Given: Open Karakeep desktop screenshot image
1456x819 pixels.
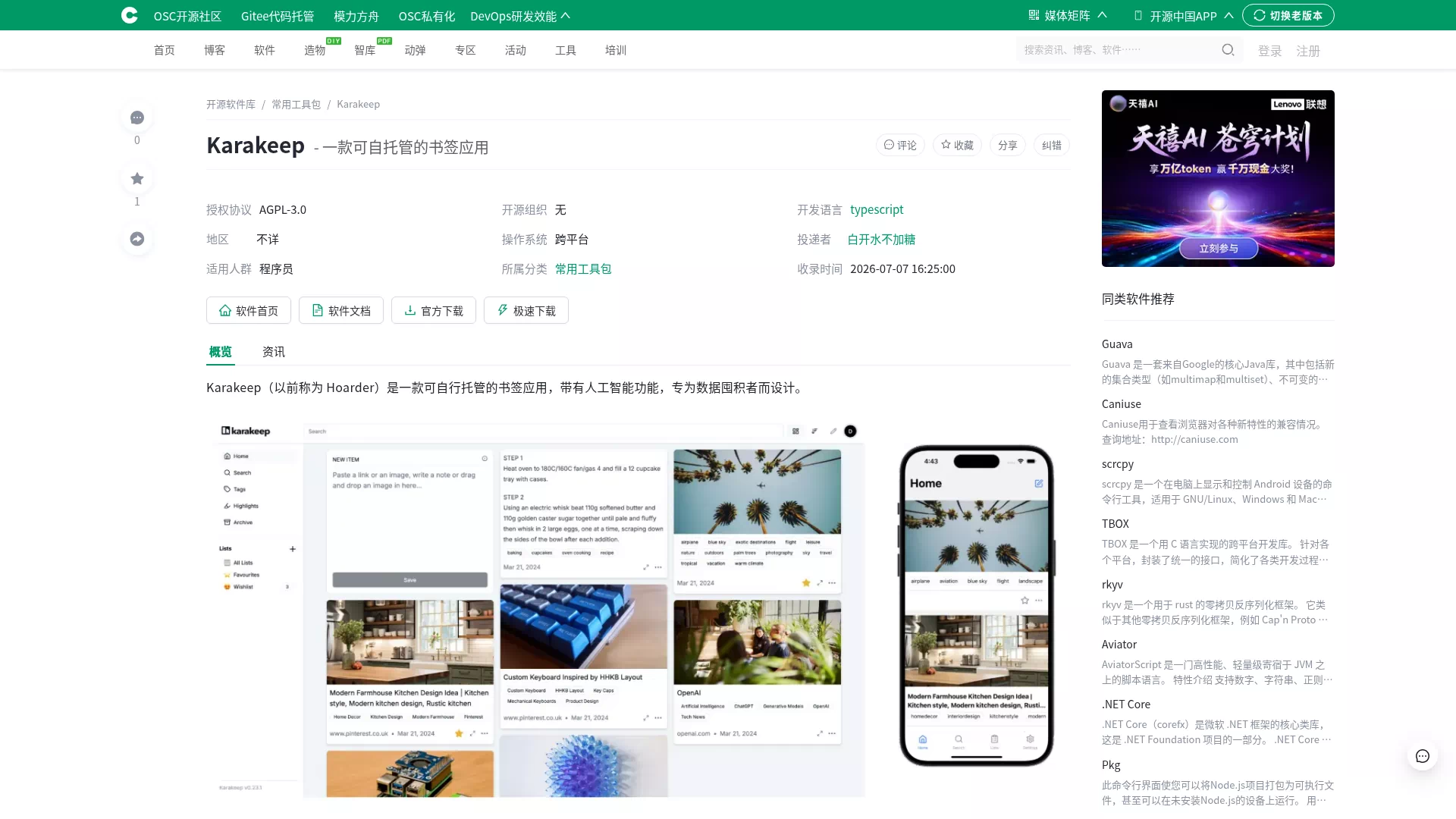Looking at the screenshot, I should point(540,608).
